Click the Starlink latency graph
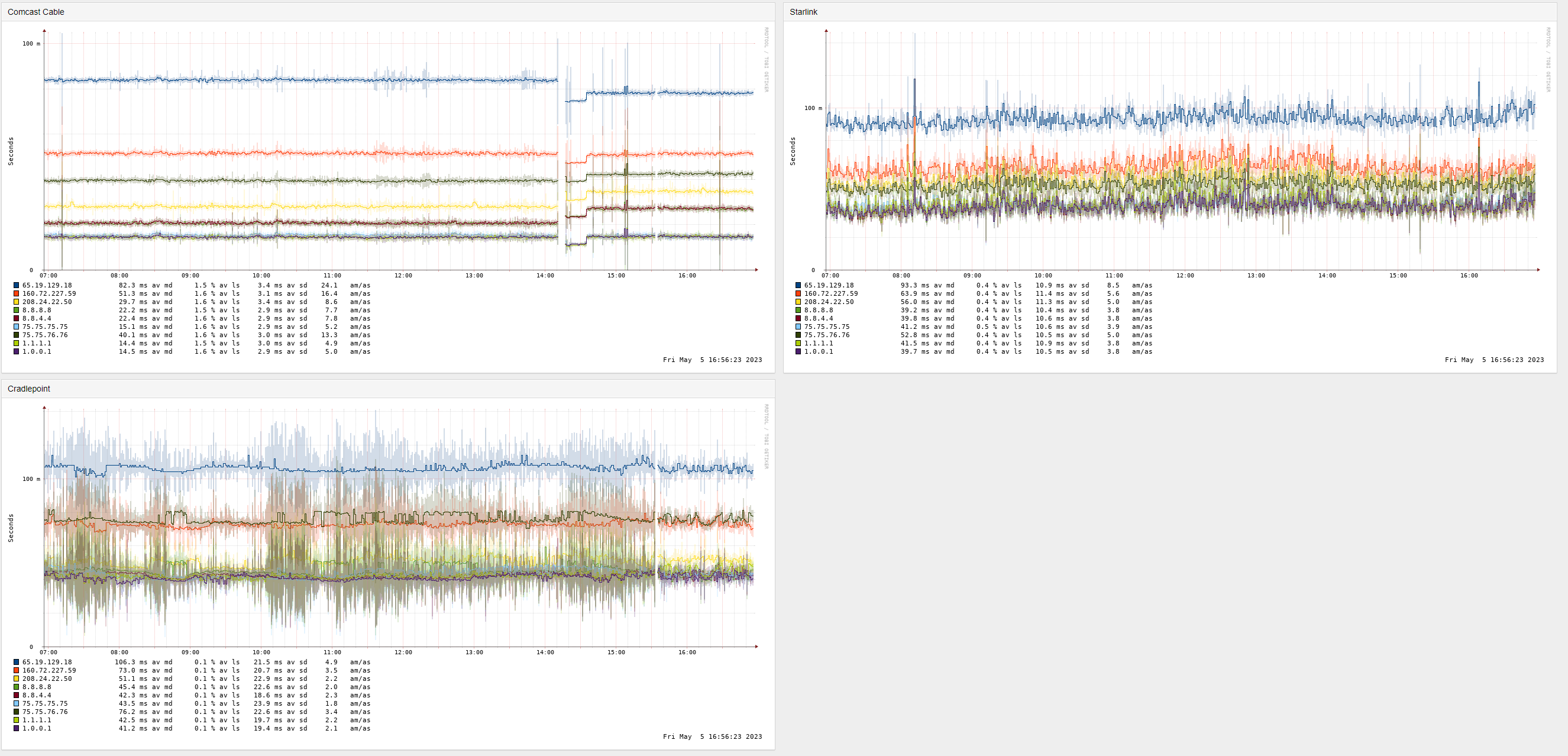This screenshot has height=756, width=1568. [1181, 152]
